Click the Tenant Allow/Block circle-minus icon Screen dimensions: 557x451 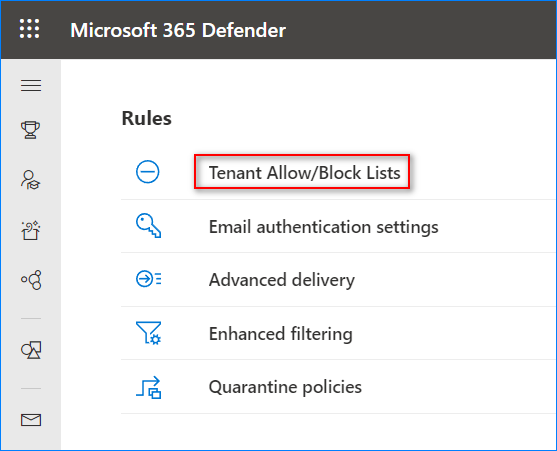tap(147, 172)
